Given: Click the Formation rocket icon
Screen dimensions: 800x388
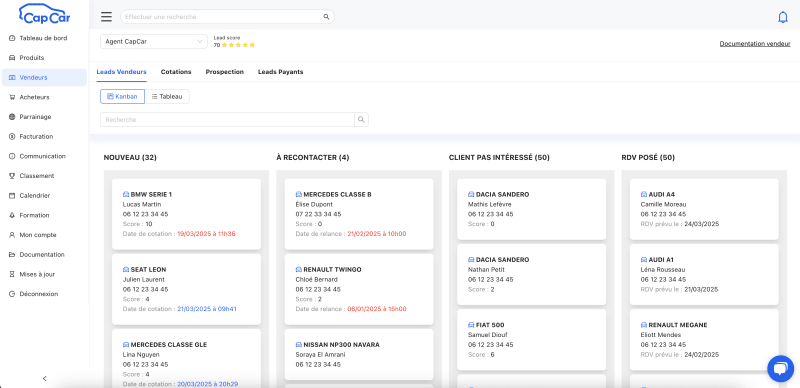Looking at the screenshot, I should 12,215.
